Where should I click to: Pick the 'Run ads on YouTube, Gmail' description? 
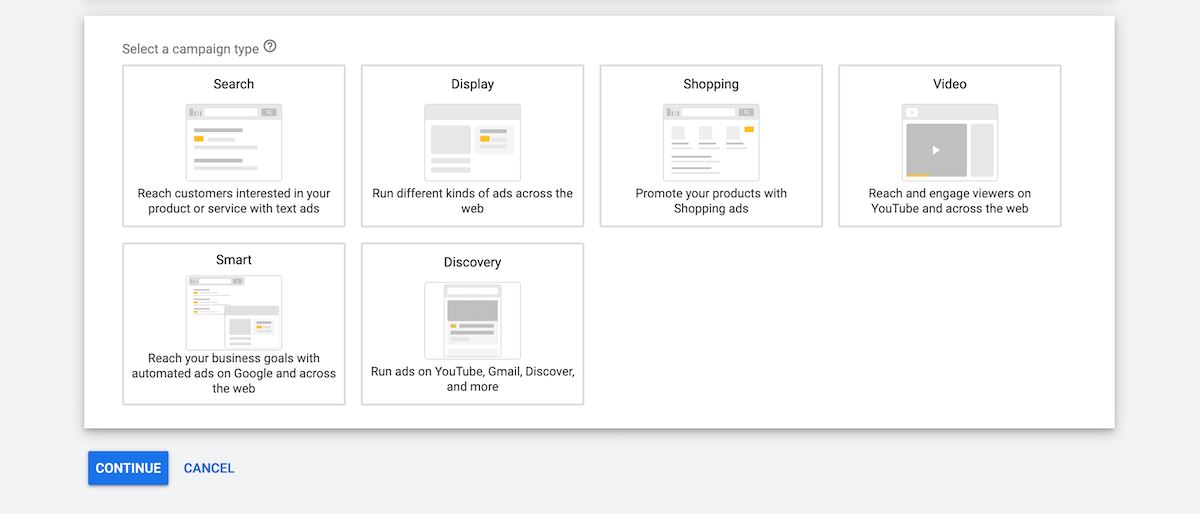point(472,379)
